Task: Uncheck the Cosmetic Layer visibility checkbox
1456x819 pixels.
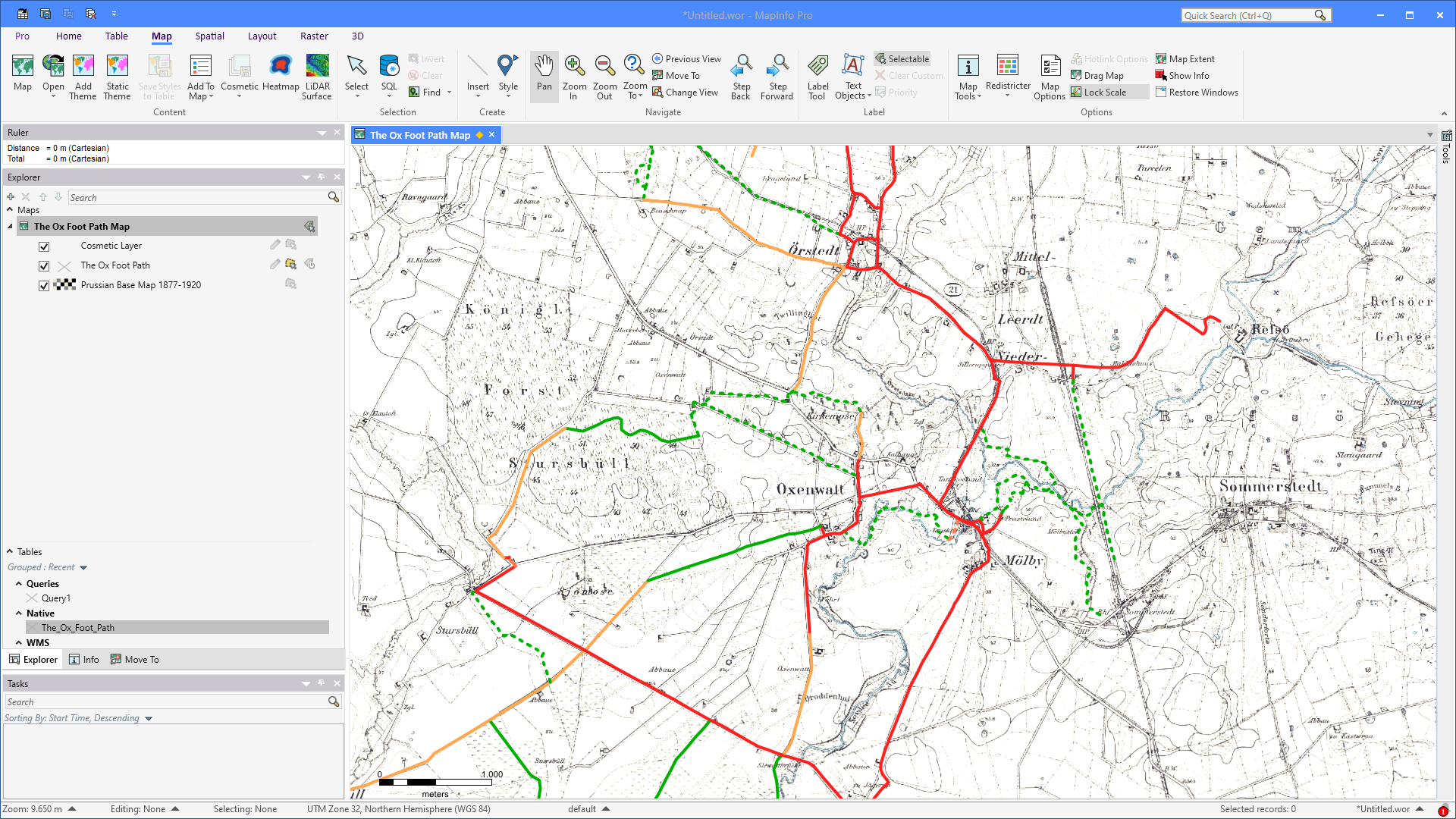Action: tap(44, 246)
